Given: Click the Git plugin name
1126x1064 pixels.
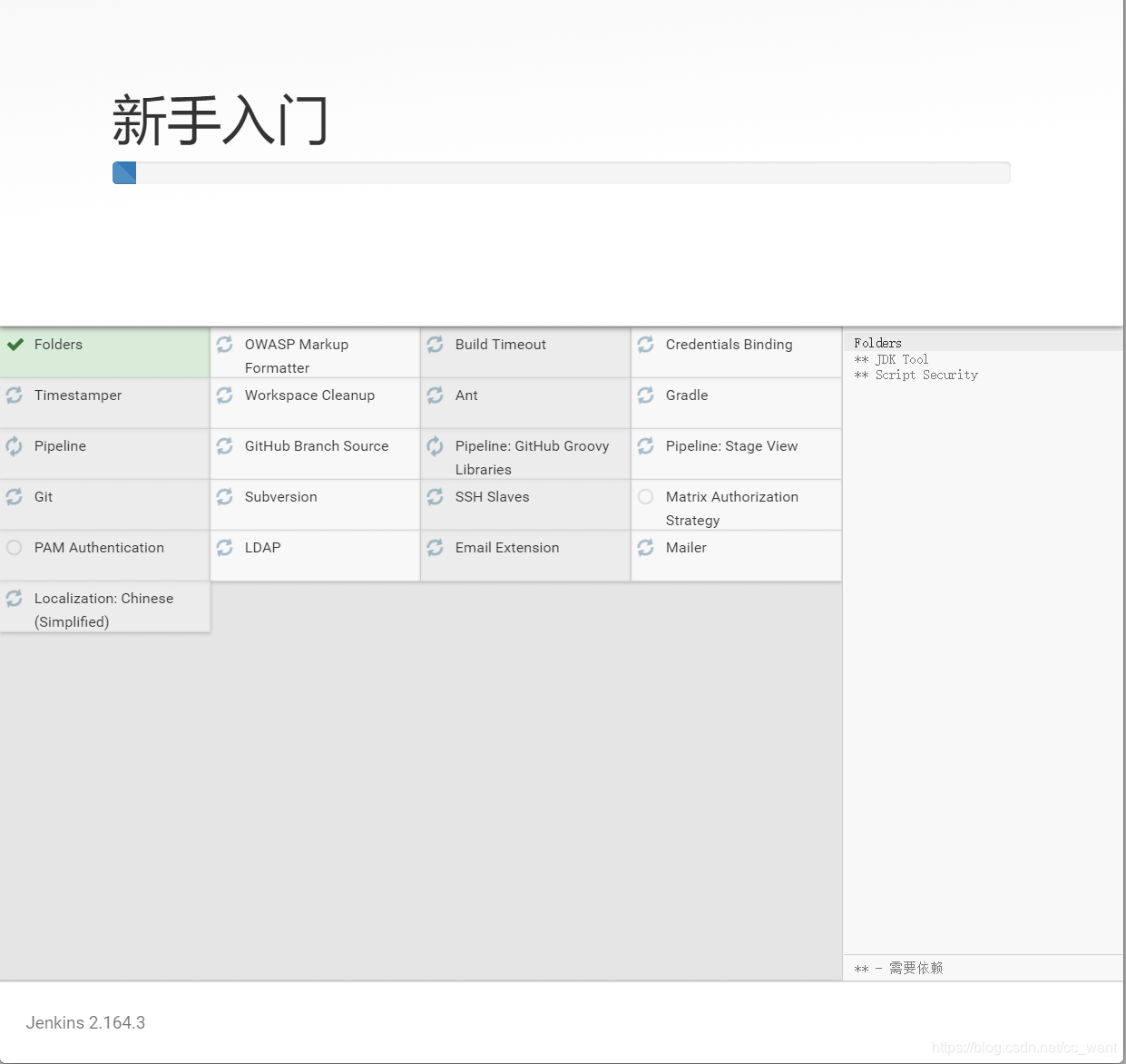Looking at the screenshot, I should tap(44, 497).
